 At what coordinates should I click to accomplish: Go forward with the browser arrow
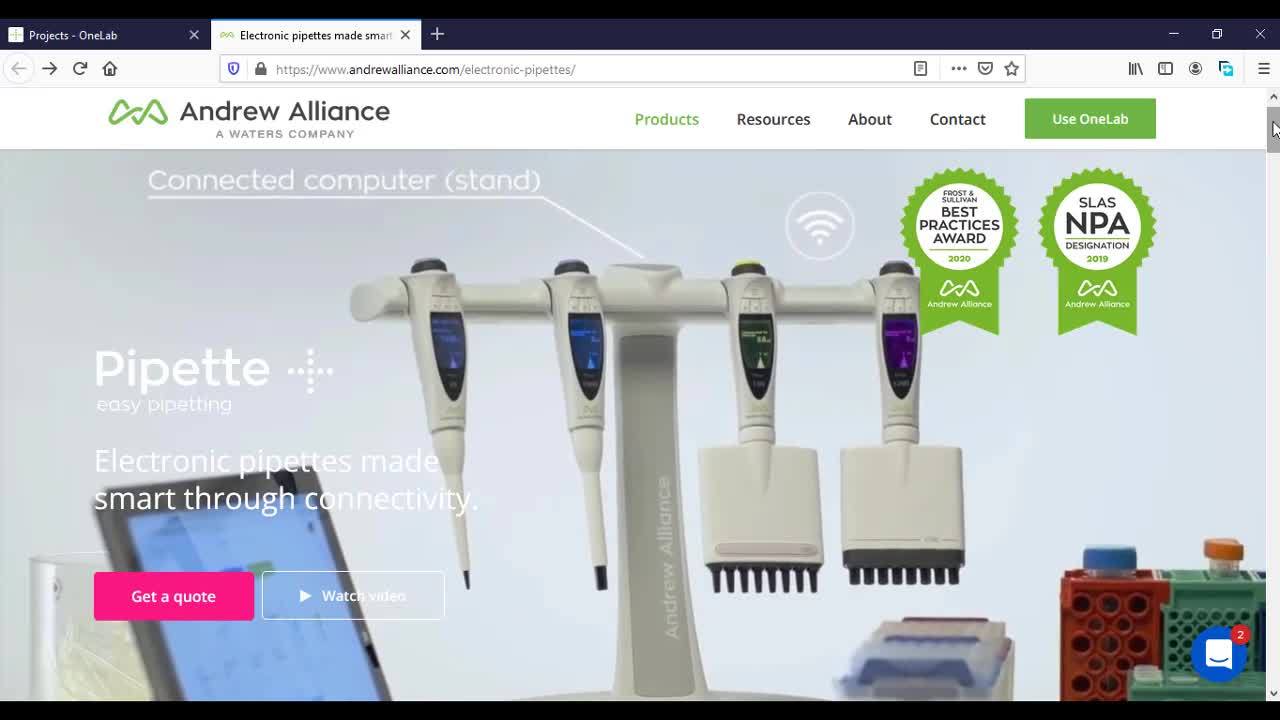point(49,69)
